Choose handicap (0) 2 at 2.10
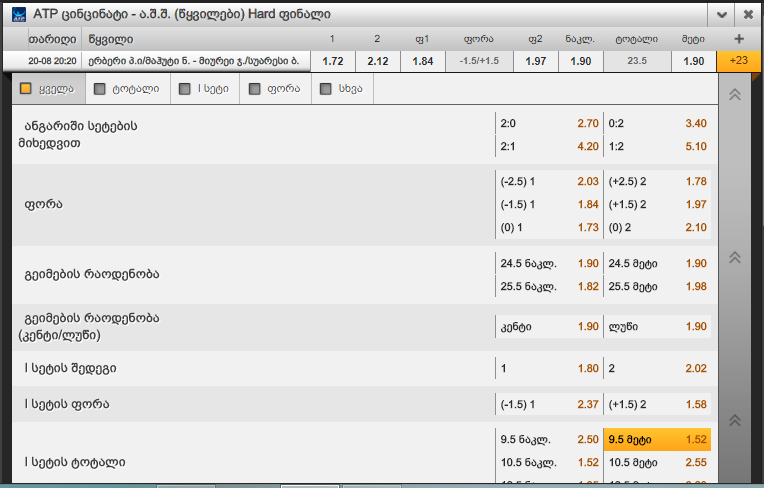Viewport: 764px width, 488px height. 657,227
